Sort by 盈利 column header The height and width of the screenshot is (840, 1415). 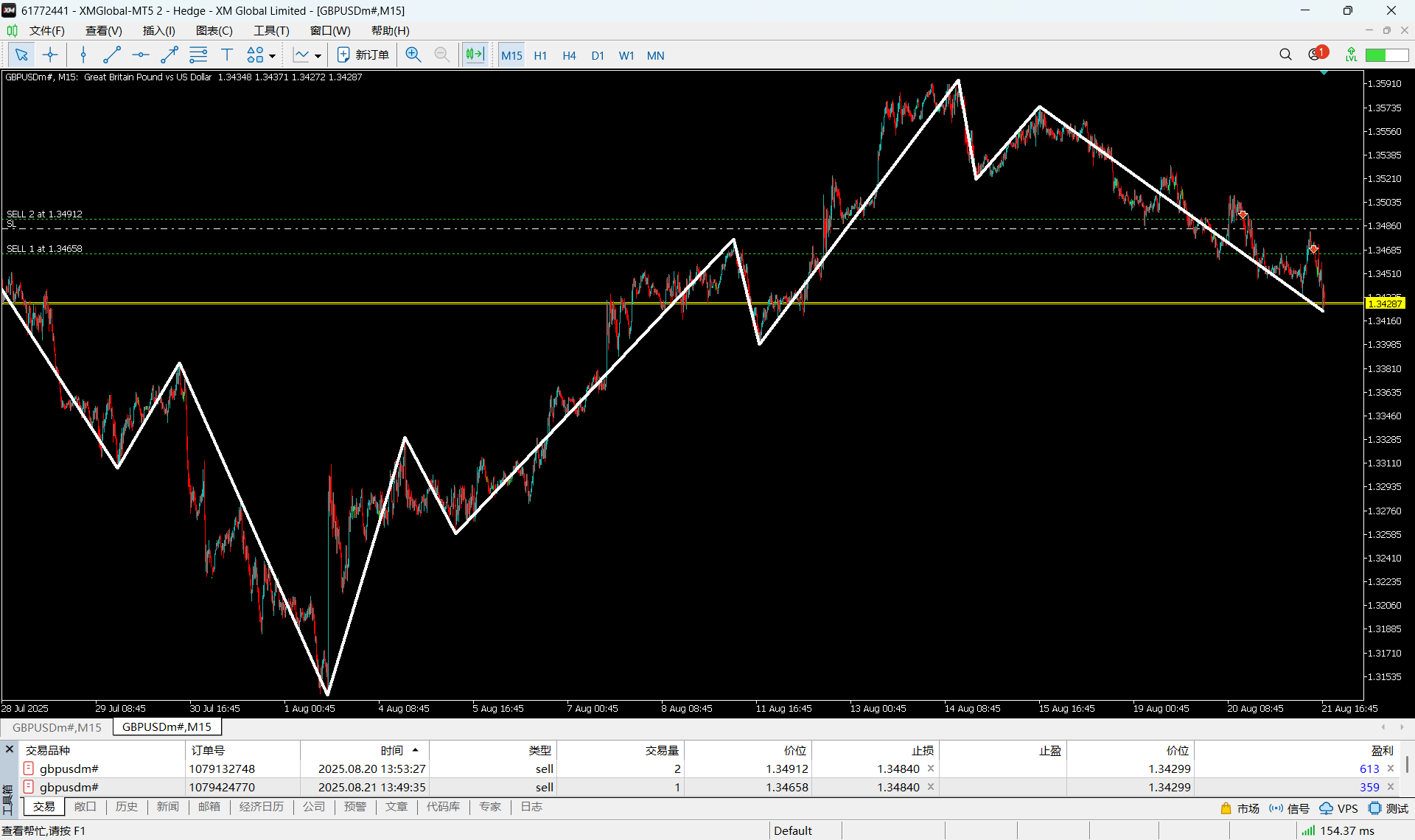pyautogui.click(x=1297, y=750)
